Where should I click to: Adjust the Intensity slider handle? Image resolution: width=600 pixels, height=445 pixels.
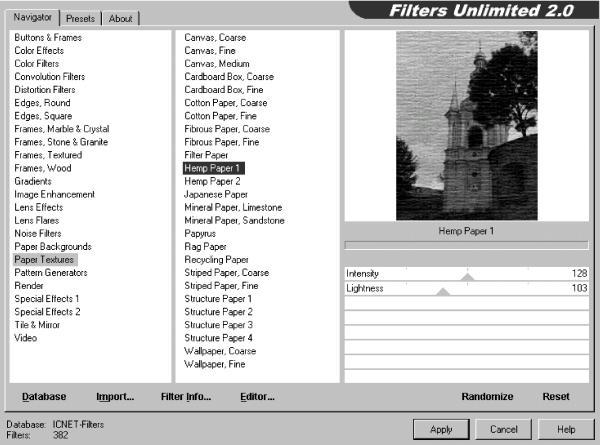pos(467,277)
